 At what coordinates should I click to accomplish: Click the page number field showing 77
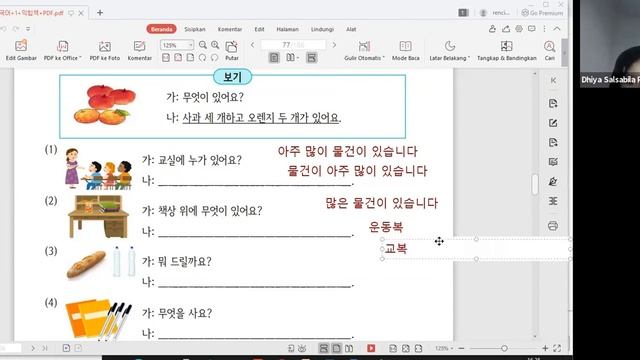(293, 44)
